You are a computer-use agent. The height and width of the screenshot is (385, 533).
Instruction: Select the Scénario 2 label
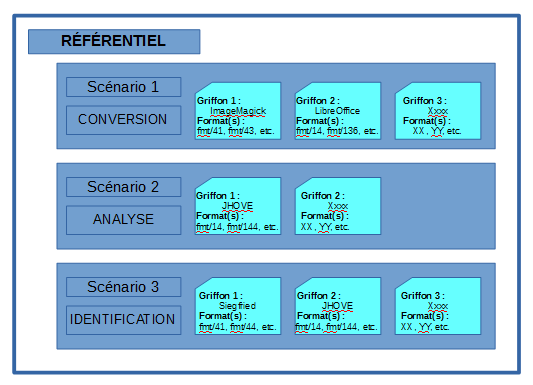coord(123,187)
